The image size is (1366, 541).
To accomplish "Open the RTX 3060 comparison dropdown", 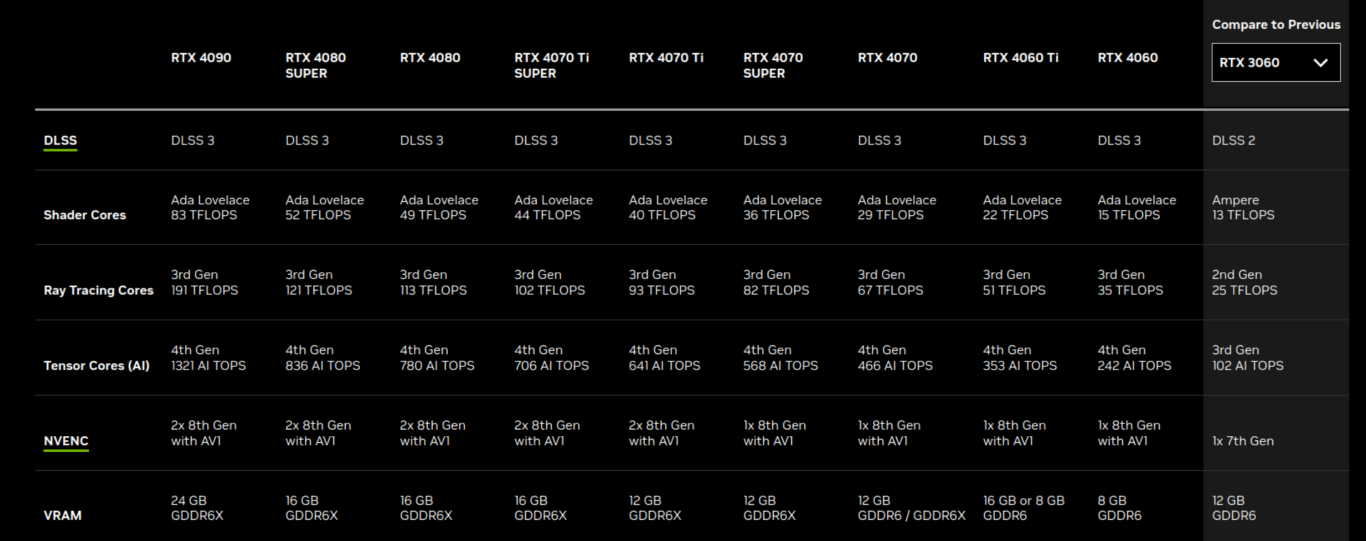I will [1276, 62].
